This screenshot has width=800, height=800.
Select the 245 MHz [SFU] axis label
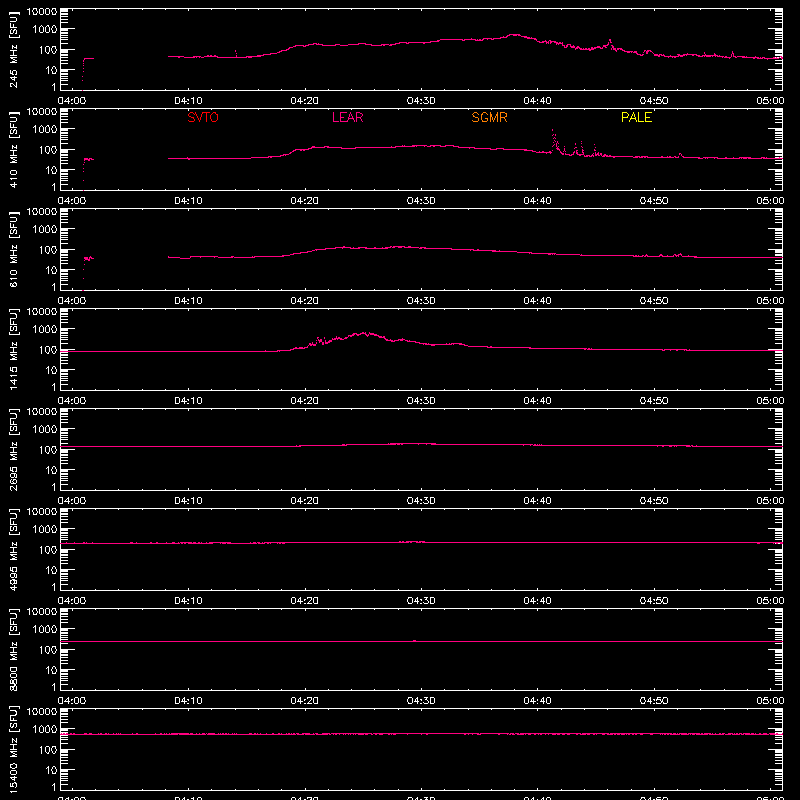point(13,50)
